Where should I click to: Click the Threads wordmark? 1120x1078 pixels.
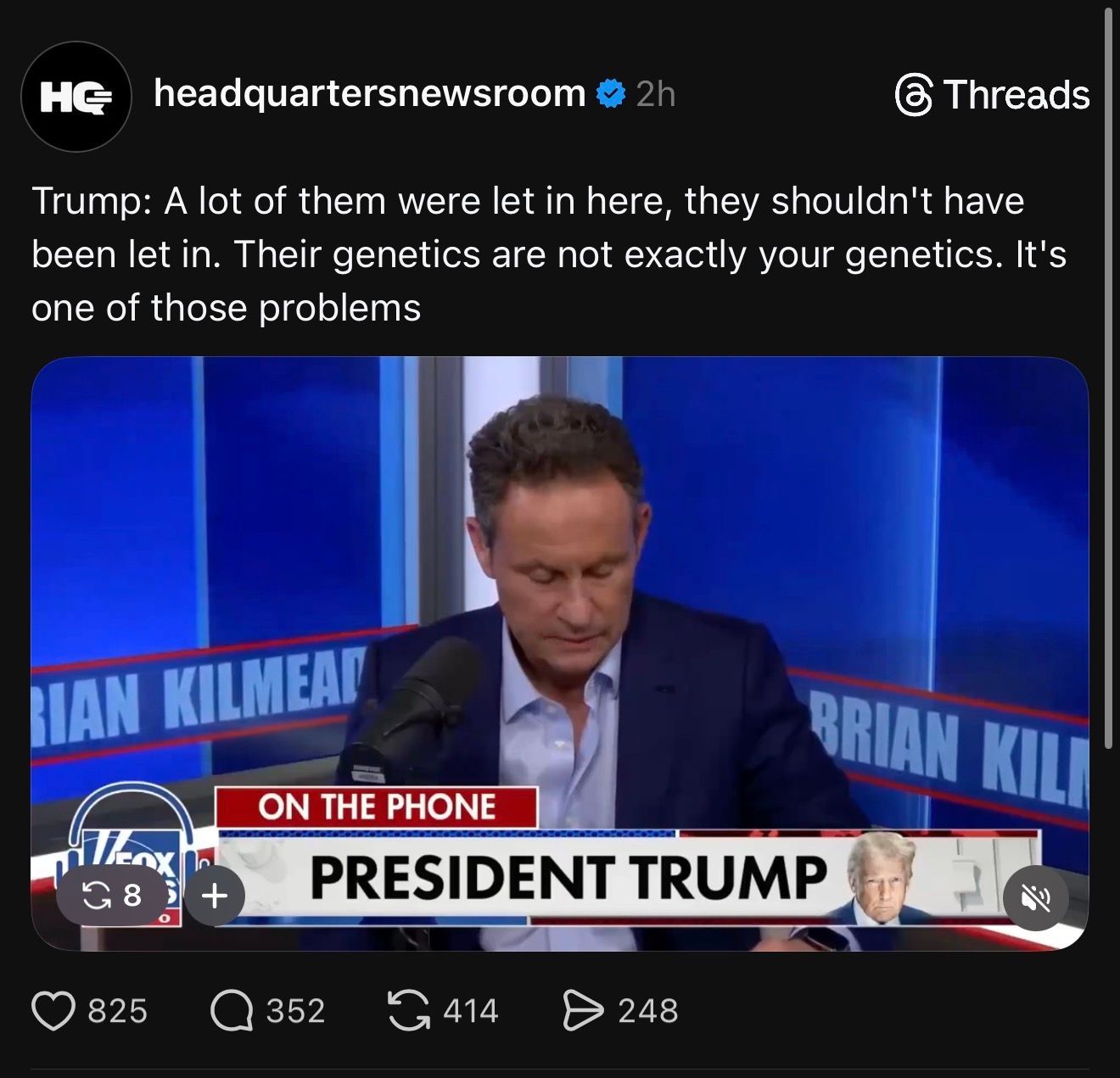click(1016, 94)
